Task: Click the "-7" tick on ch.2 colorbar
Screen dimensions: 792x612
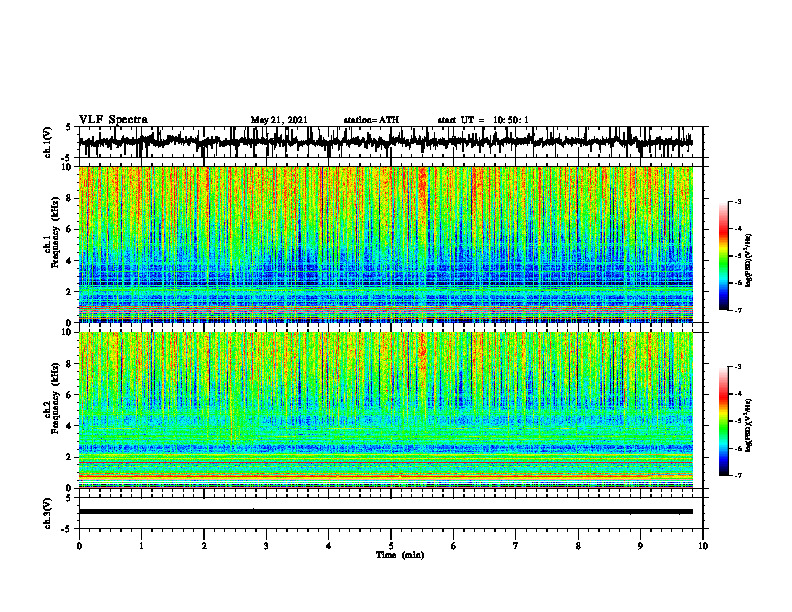Action: pyautogui.click(x=738, y=476)
